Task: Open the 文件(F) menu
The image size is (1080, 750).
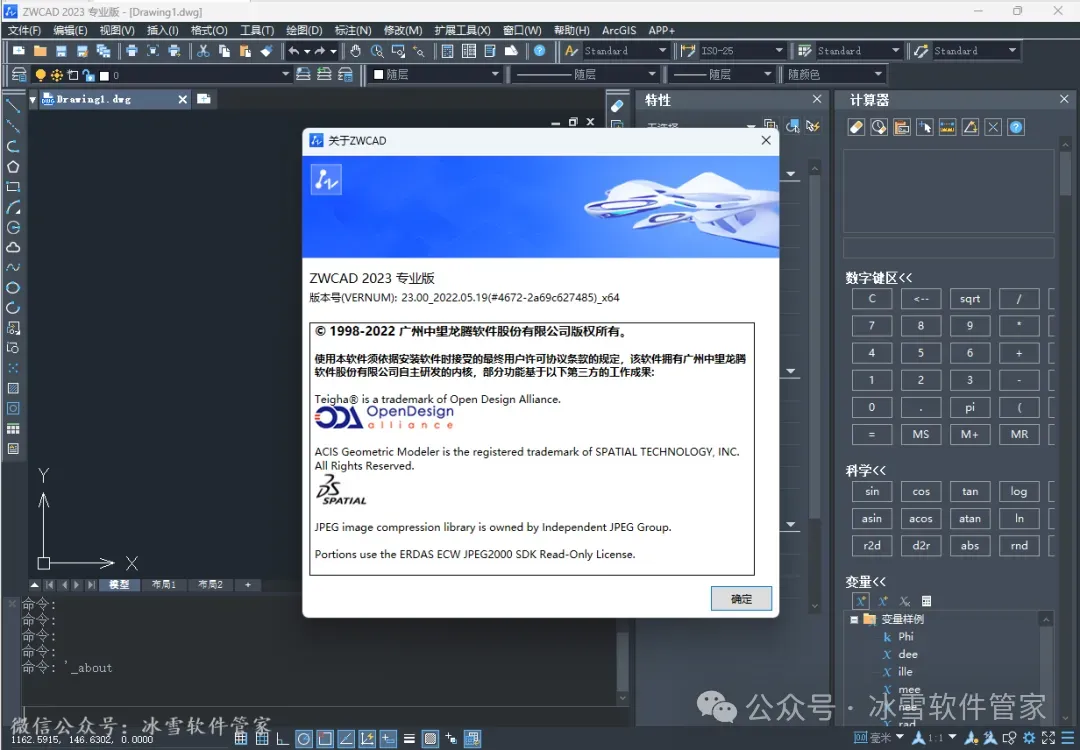Action: [24, 30]
